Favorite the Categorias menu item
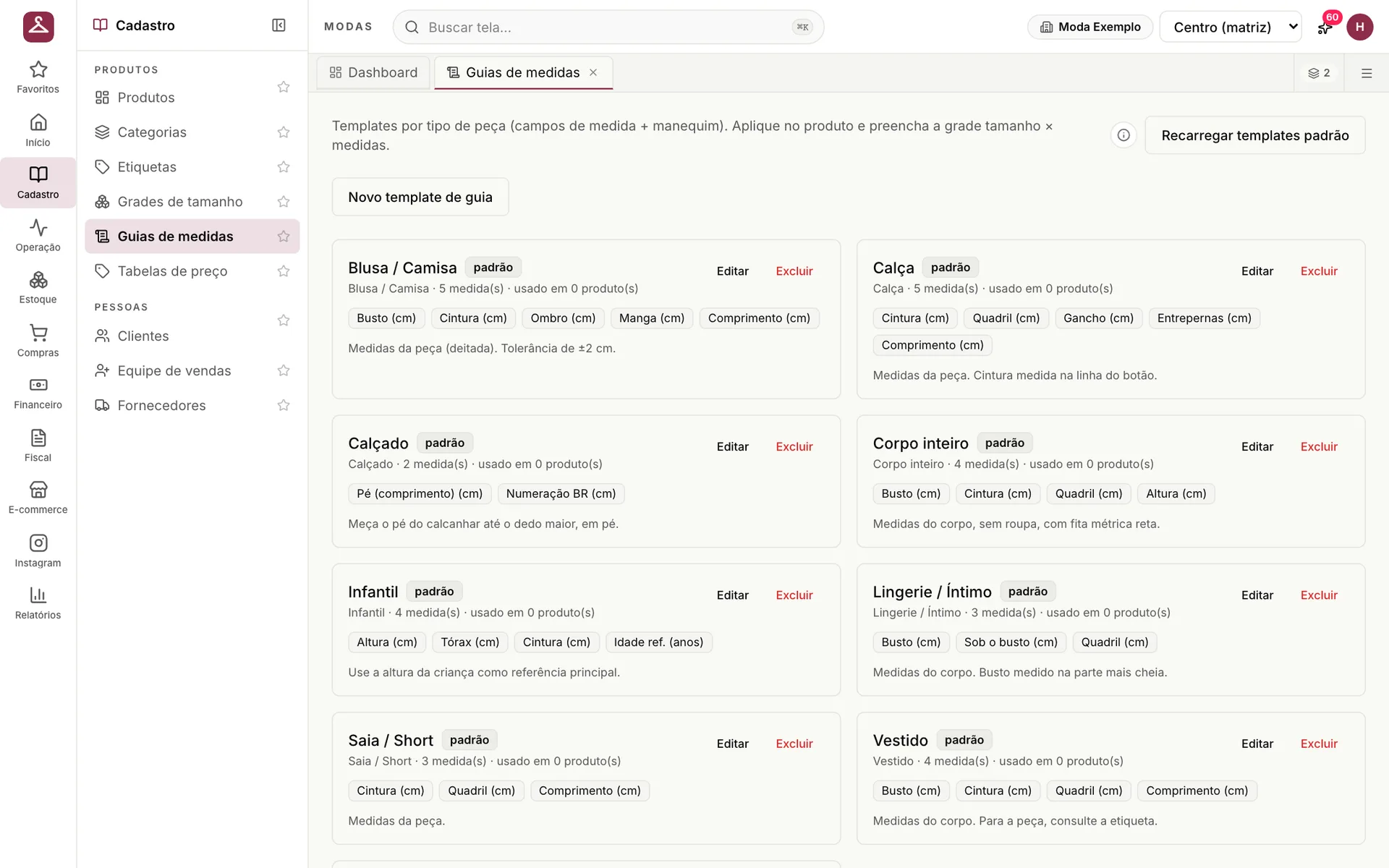1389x868 pixels. (x=284, y=132)
